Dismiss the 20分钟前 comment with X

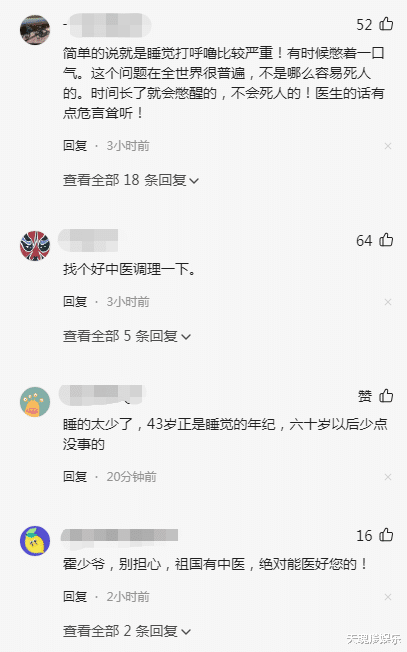pos(388,477)
